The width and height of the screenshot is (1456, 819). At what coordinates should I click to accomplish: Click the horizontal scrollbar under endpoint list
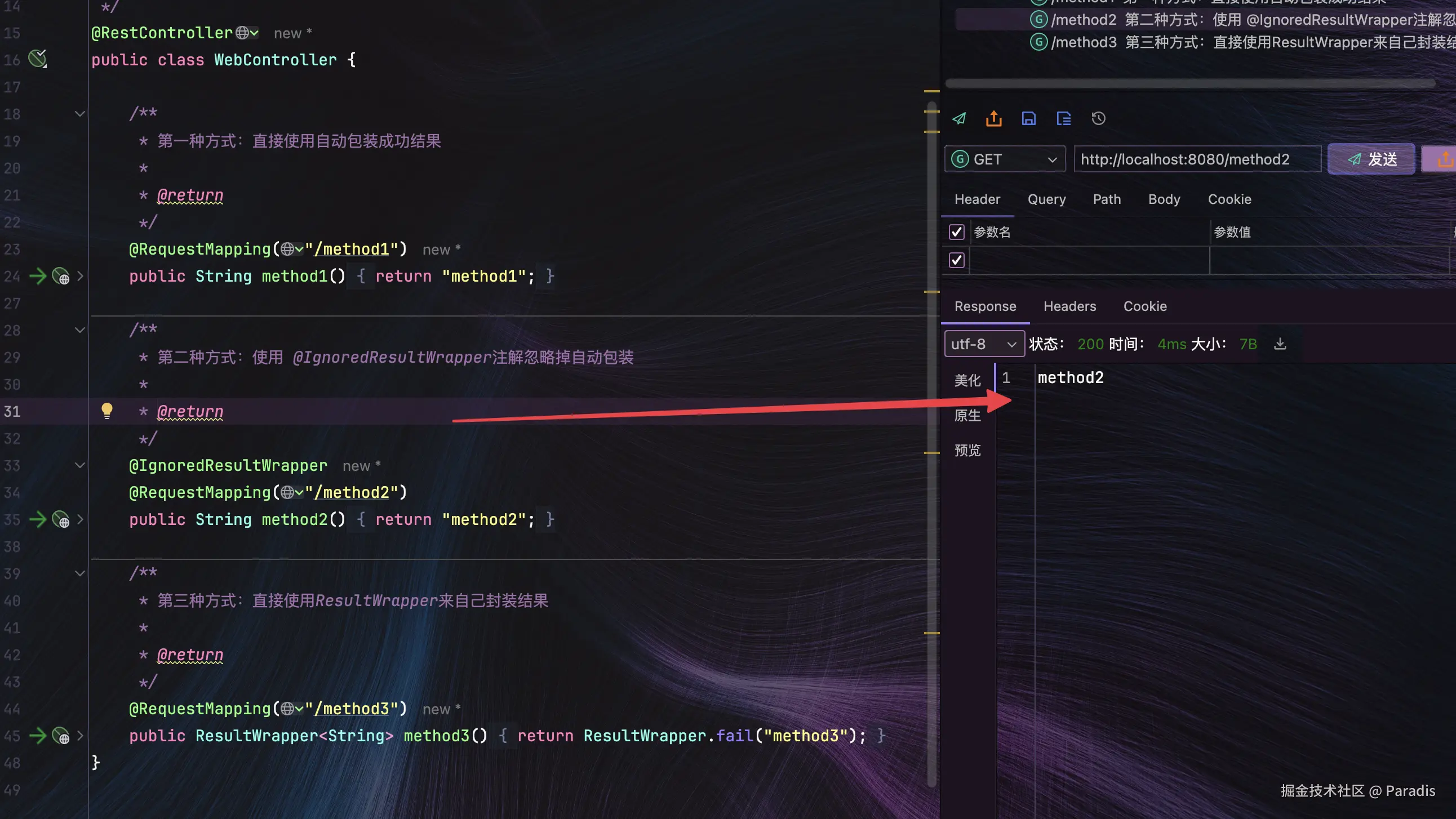[x=1190, y=84]
